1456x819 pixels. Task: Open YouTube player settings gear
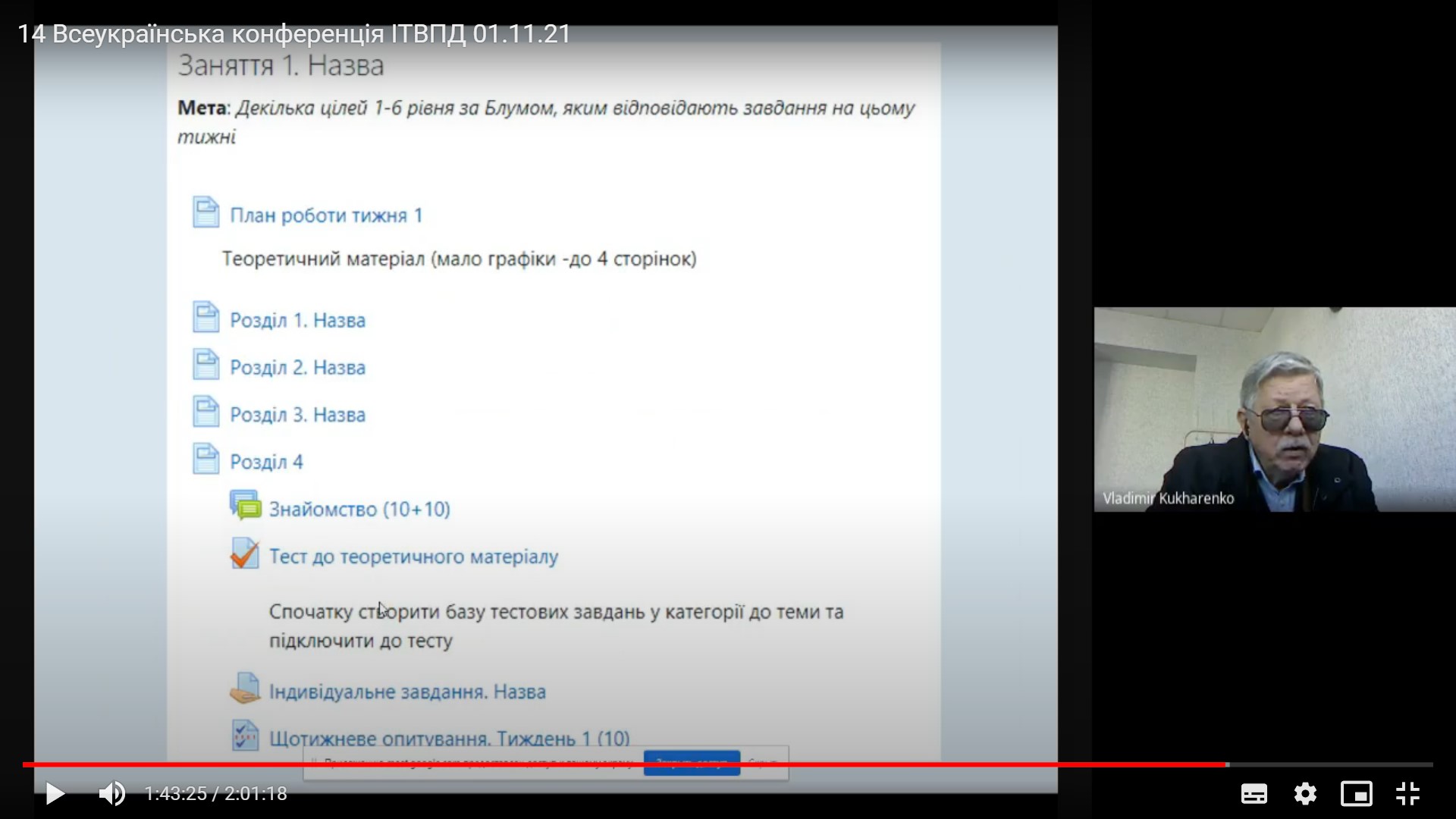point(1305,794)
